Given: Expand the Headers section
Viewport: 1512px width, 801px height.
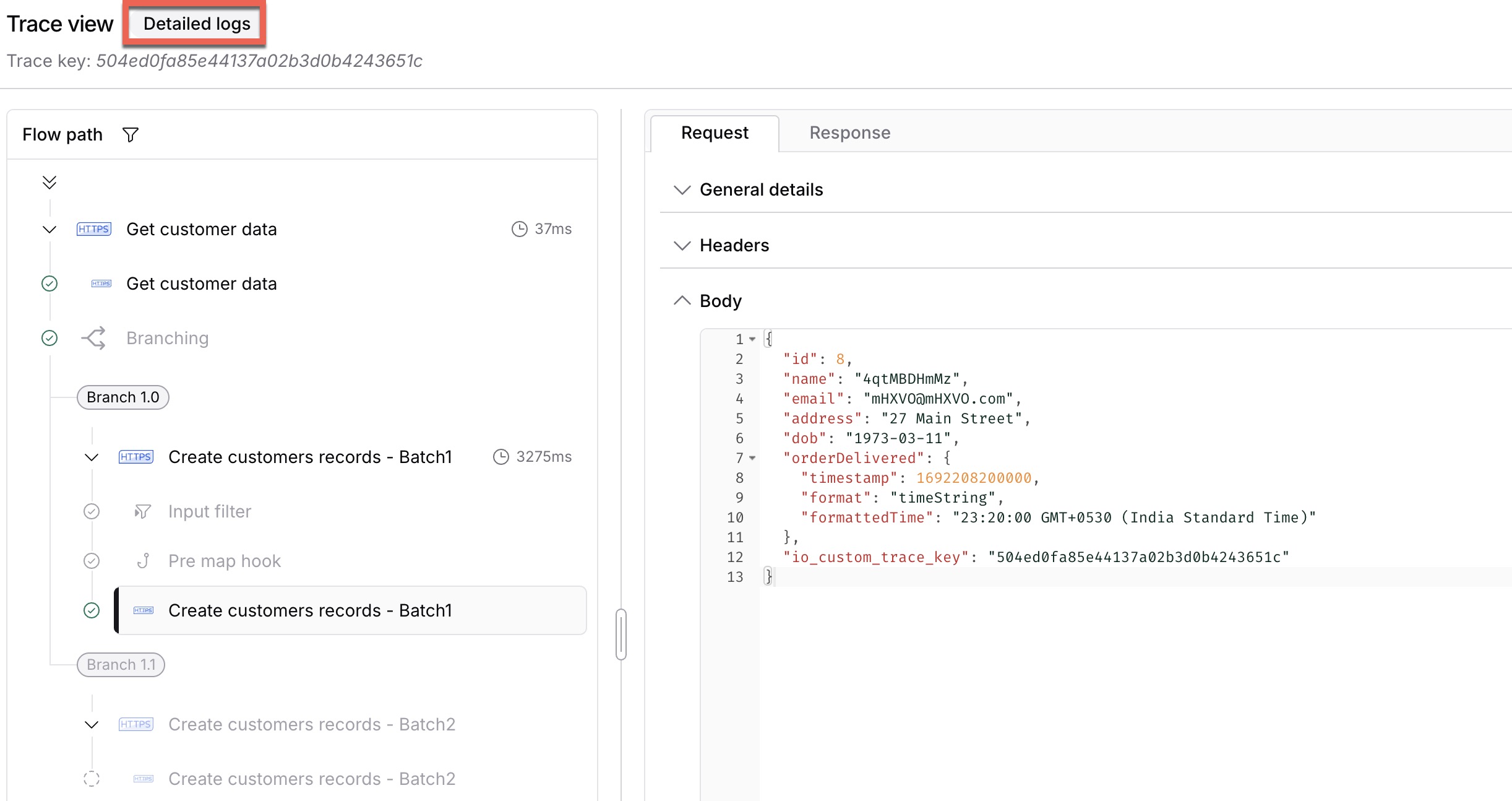Looking at the screenshot, I should pos(682,245).
